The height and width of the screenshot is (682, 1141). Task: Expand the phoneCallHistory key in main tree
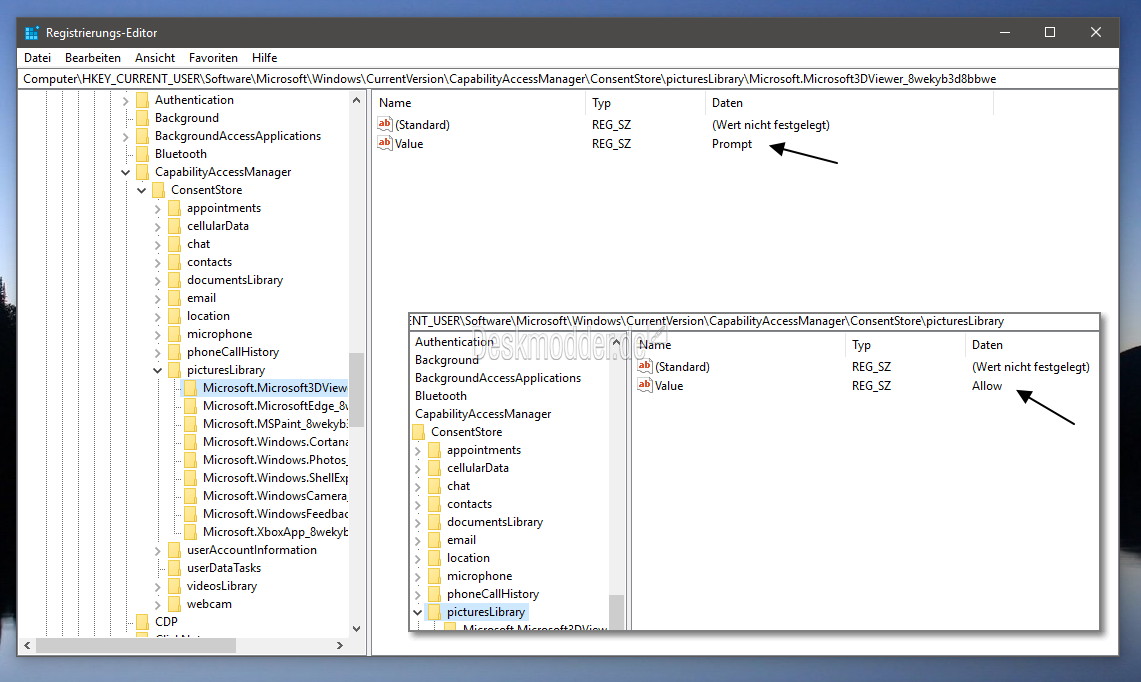coord(157,352)
